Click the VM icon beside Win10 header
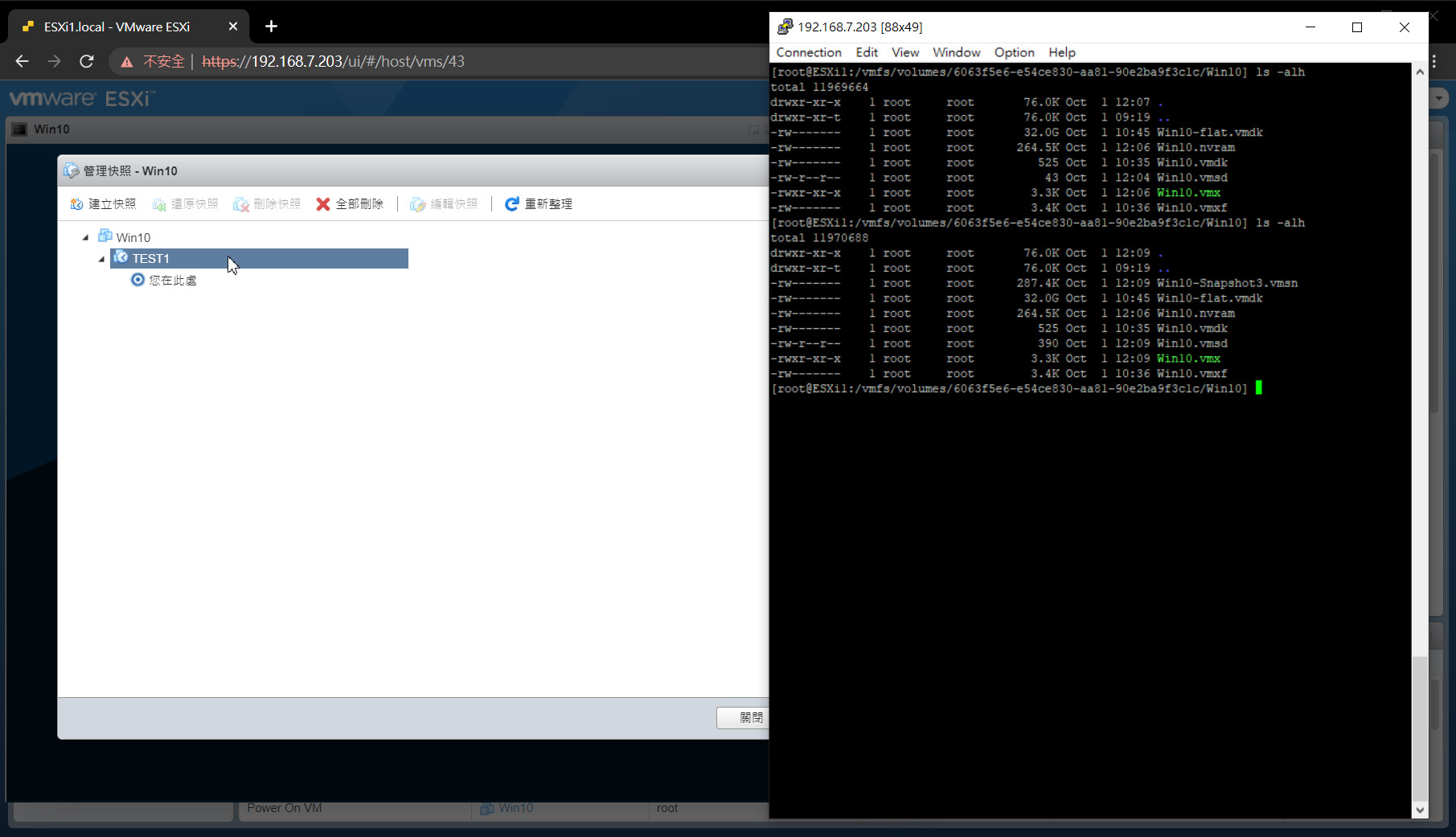1456x837 pixels. pyautogui.click(x=20, y=129)
